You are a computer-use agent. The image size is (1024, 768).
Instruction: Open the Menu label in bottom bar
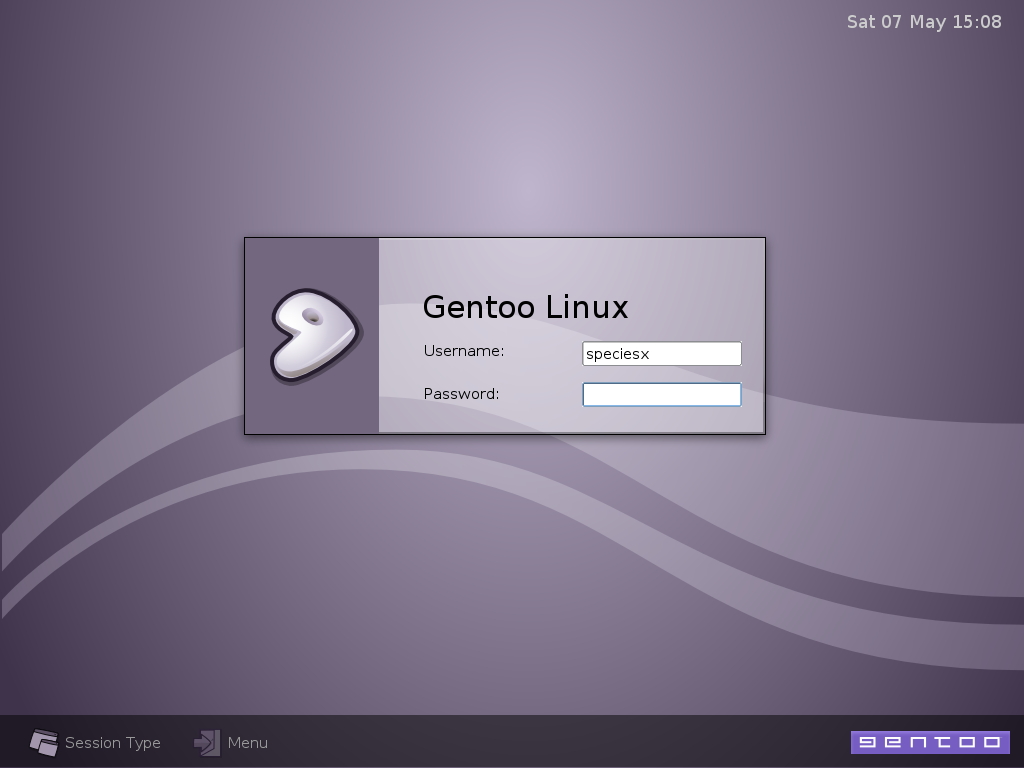click(x=248, y=743)
